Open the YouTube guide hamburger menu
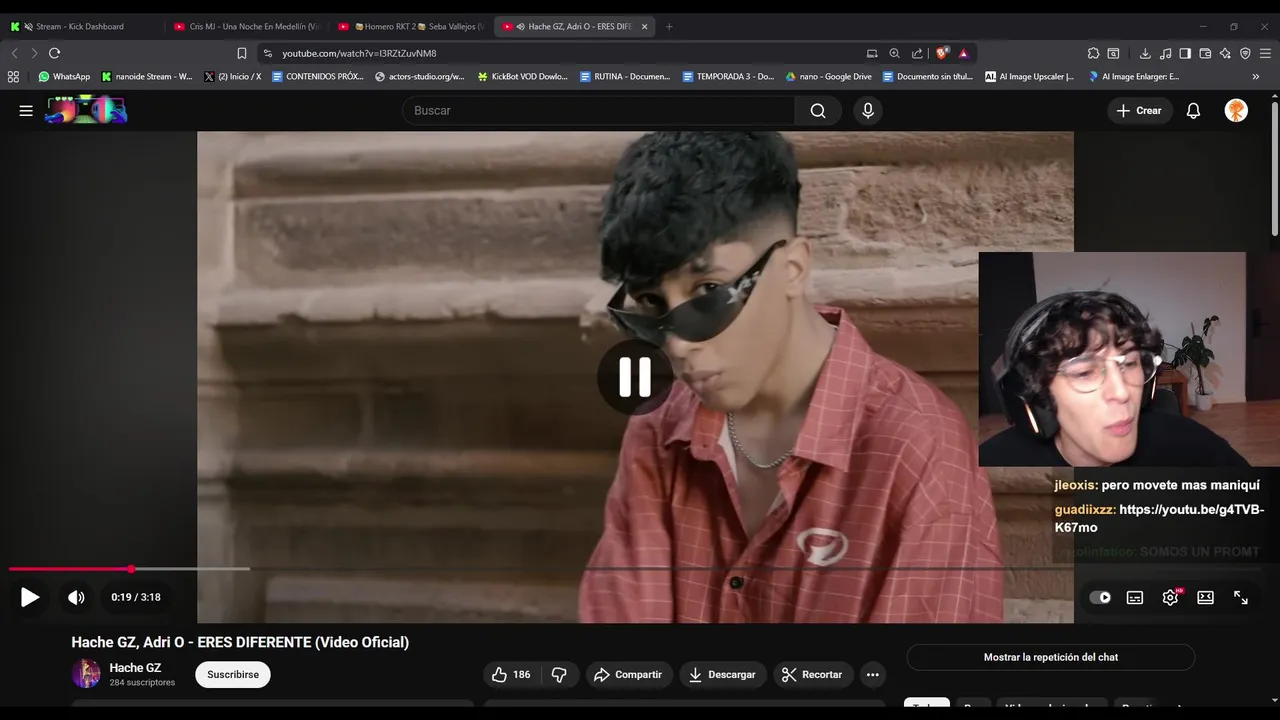 pyautogui.click(x=26, y=111)
